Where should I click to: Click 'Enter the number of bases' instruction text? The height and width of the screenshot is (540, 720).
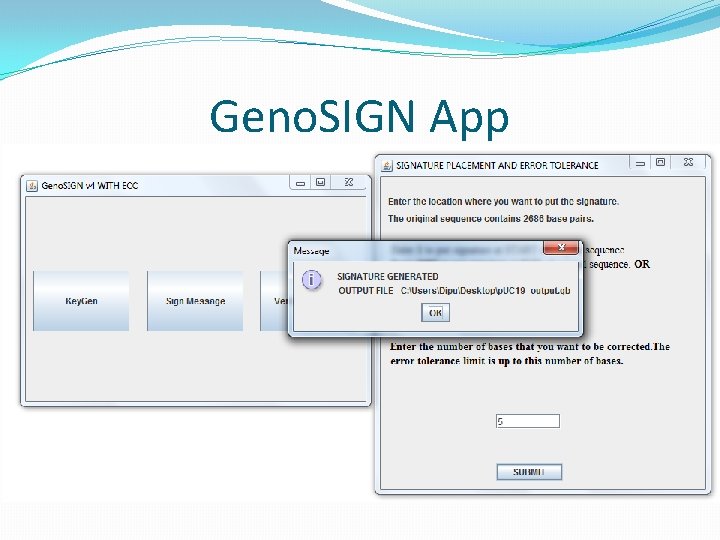click(530, 354)
